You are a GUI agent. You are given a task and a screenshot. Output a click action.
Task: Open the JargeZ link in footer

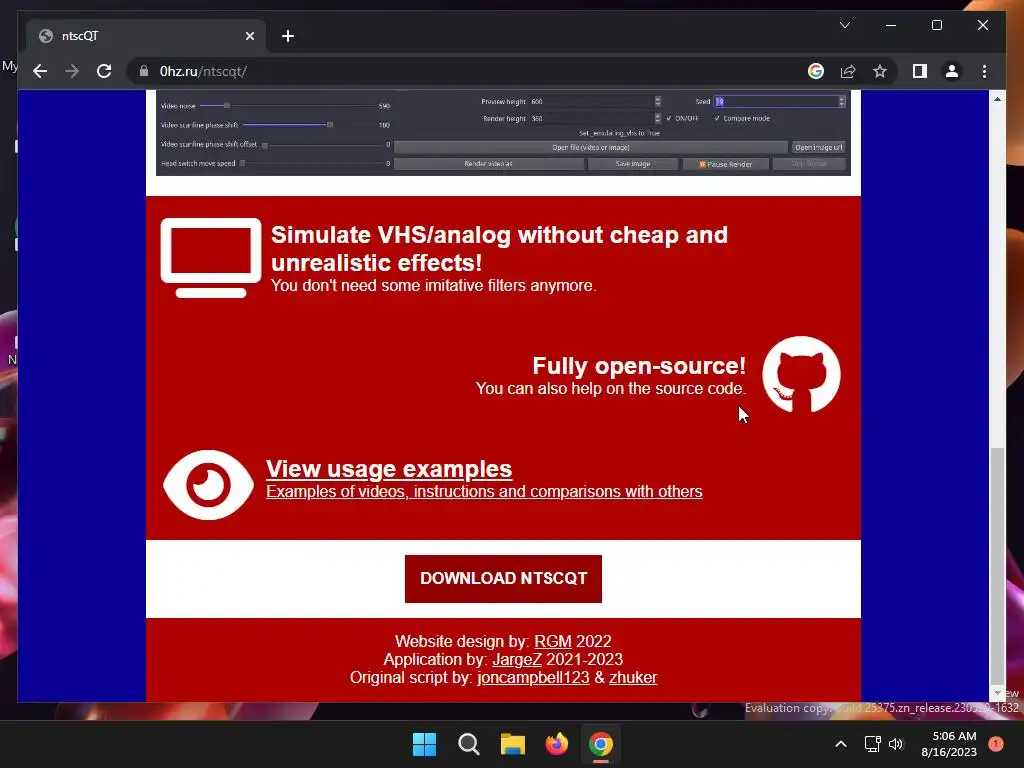tap(517, 660)
